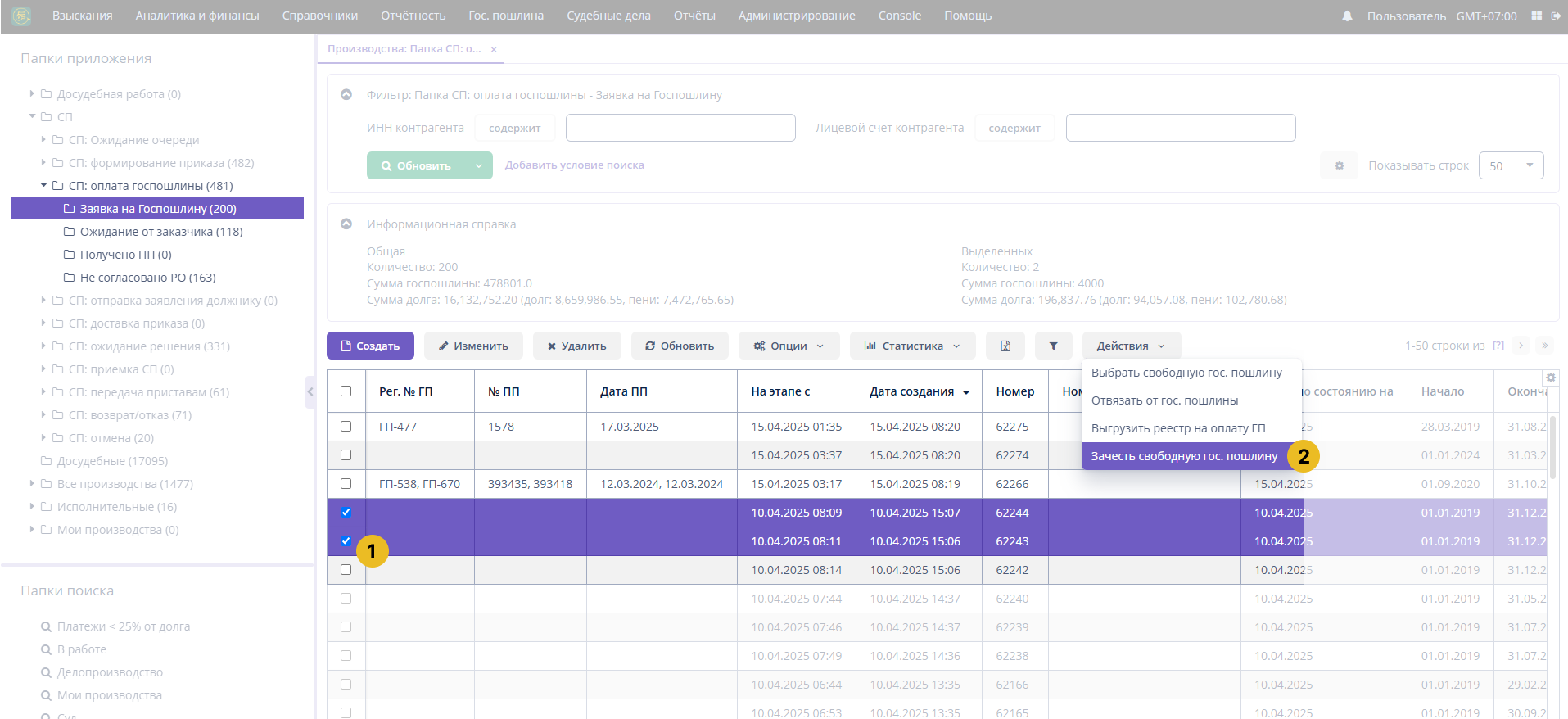
Task: Click Добавить условие поиска link
Action: [x=574, y=165]
